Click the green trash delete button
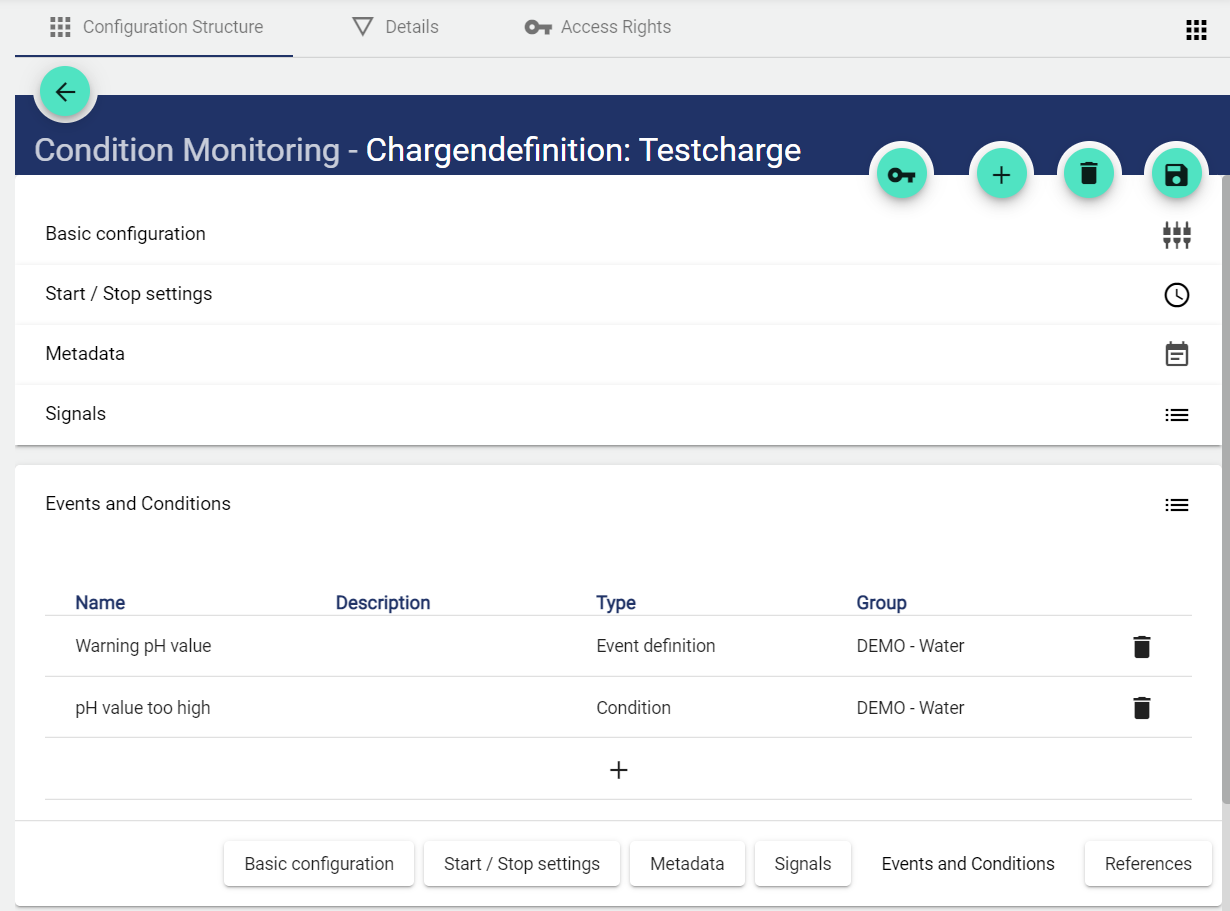The image size is (1230, 911). pos(1088,173)
